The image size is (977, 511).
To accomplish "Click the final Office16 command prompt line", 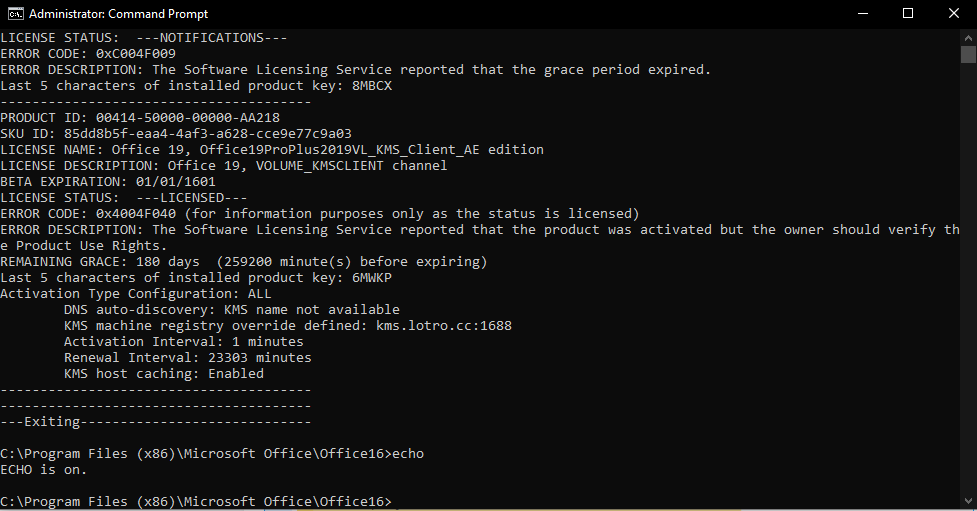I will pos(196,501).
